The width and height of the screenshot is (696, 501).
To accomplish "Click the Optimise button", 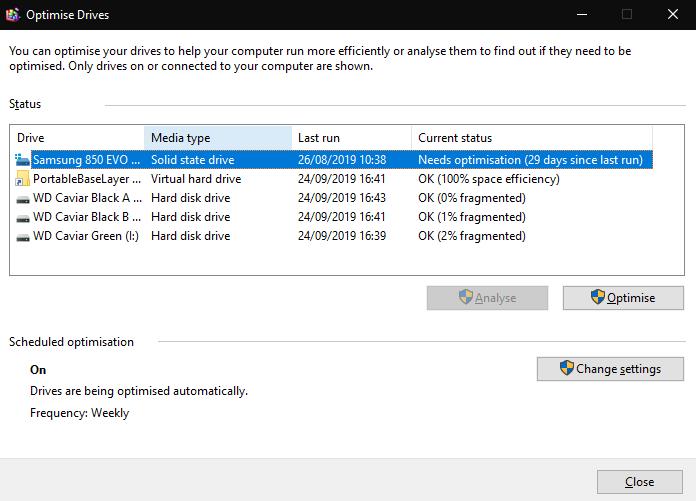I will (623, 298).
